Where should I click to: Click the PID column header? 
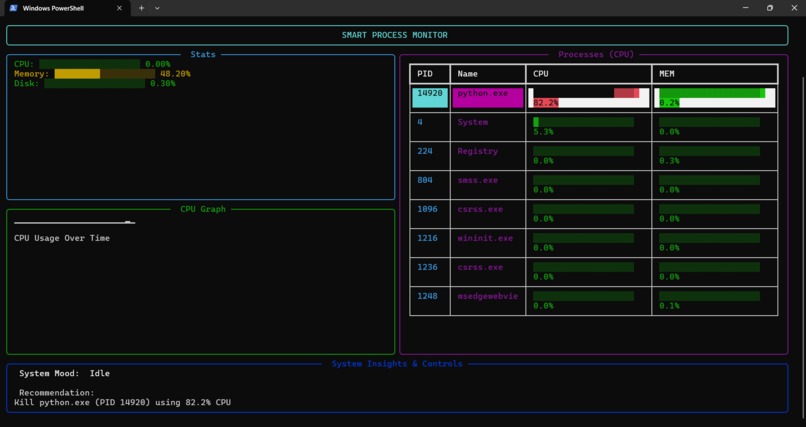tap(425, 74)
